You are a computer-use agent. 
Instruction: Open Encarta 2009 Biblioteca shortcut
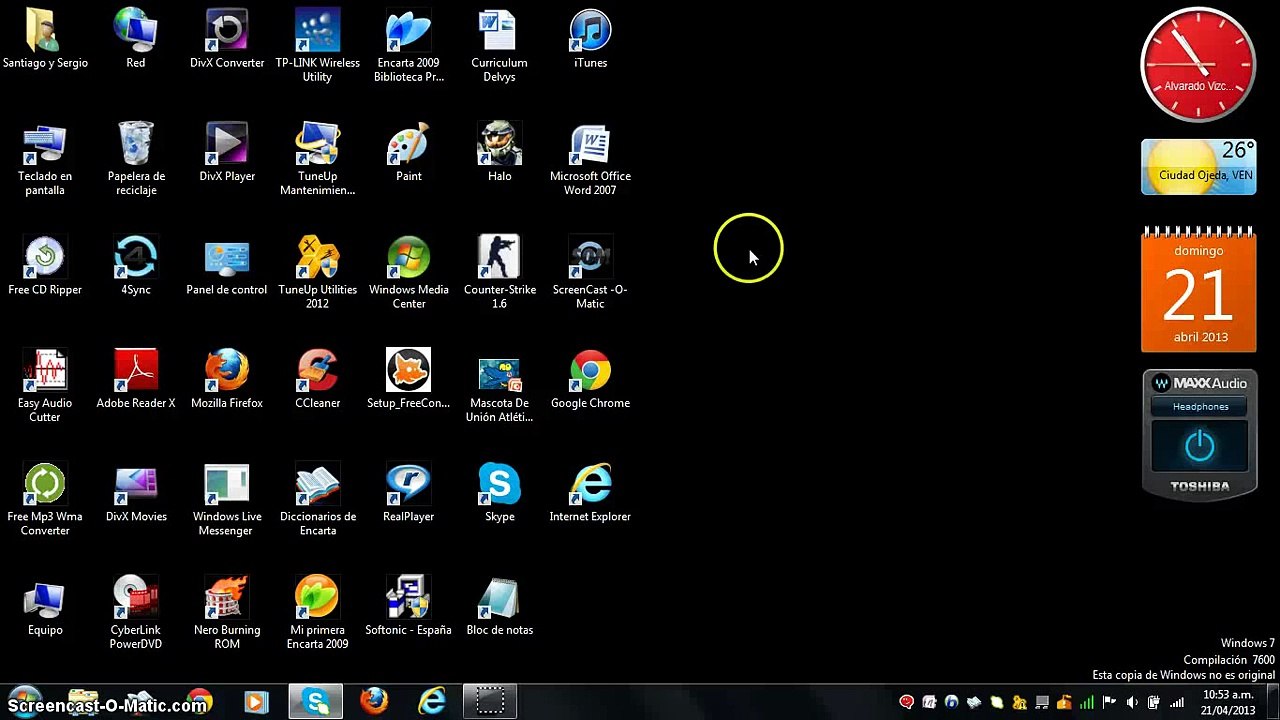[409, 46]
